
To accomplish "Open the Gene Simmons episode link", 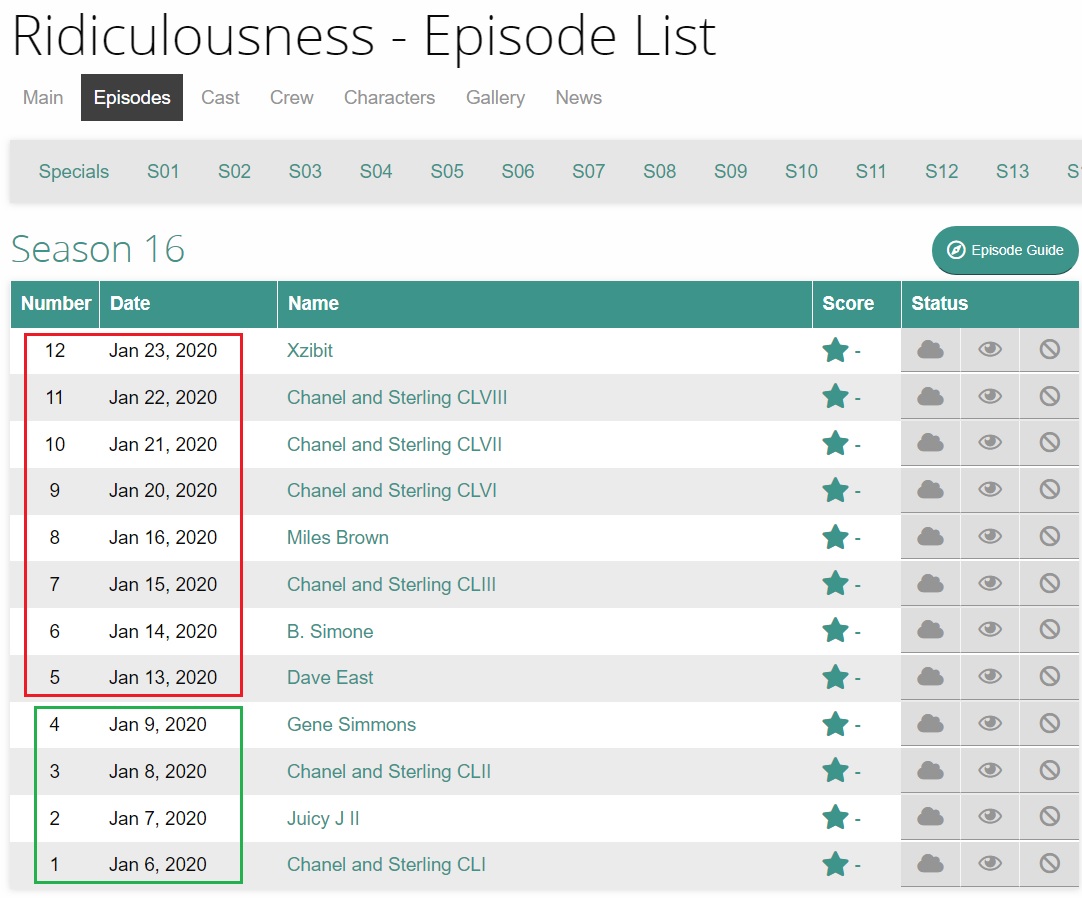I will [x=351, y=724].
